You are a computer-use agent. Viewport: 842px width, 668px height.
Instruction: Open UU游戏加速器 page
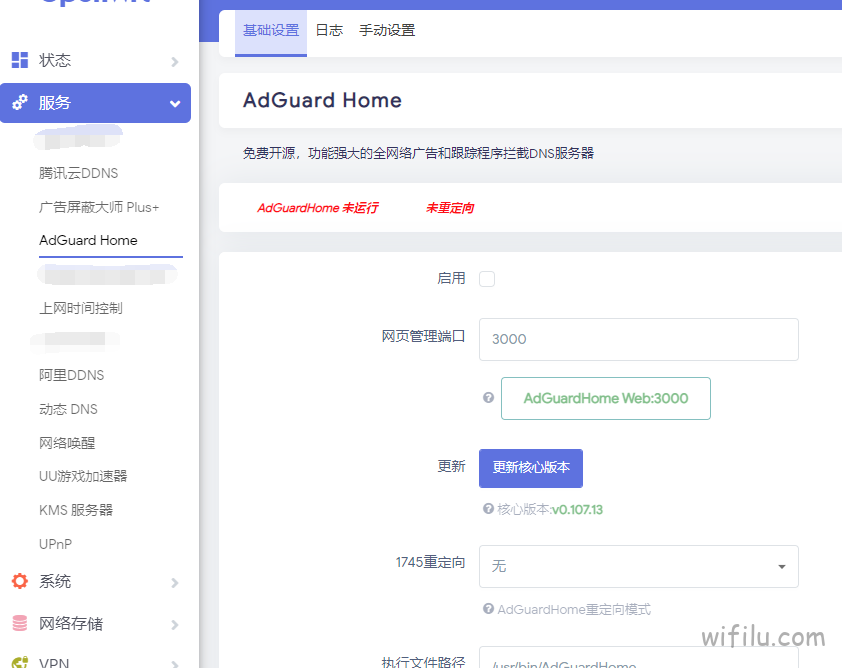[83, 476]
